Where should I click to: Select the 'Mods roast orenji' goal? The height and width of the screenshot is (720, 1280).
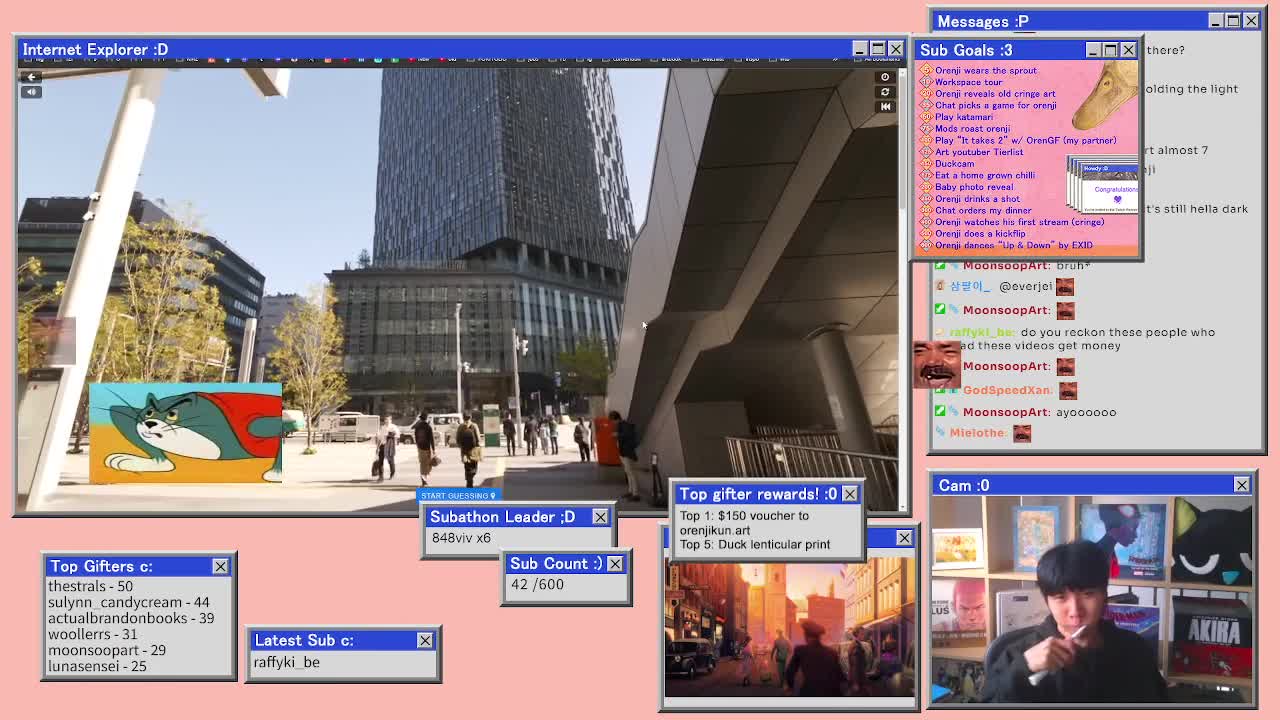pyautogui.click(x=972, y=128)
